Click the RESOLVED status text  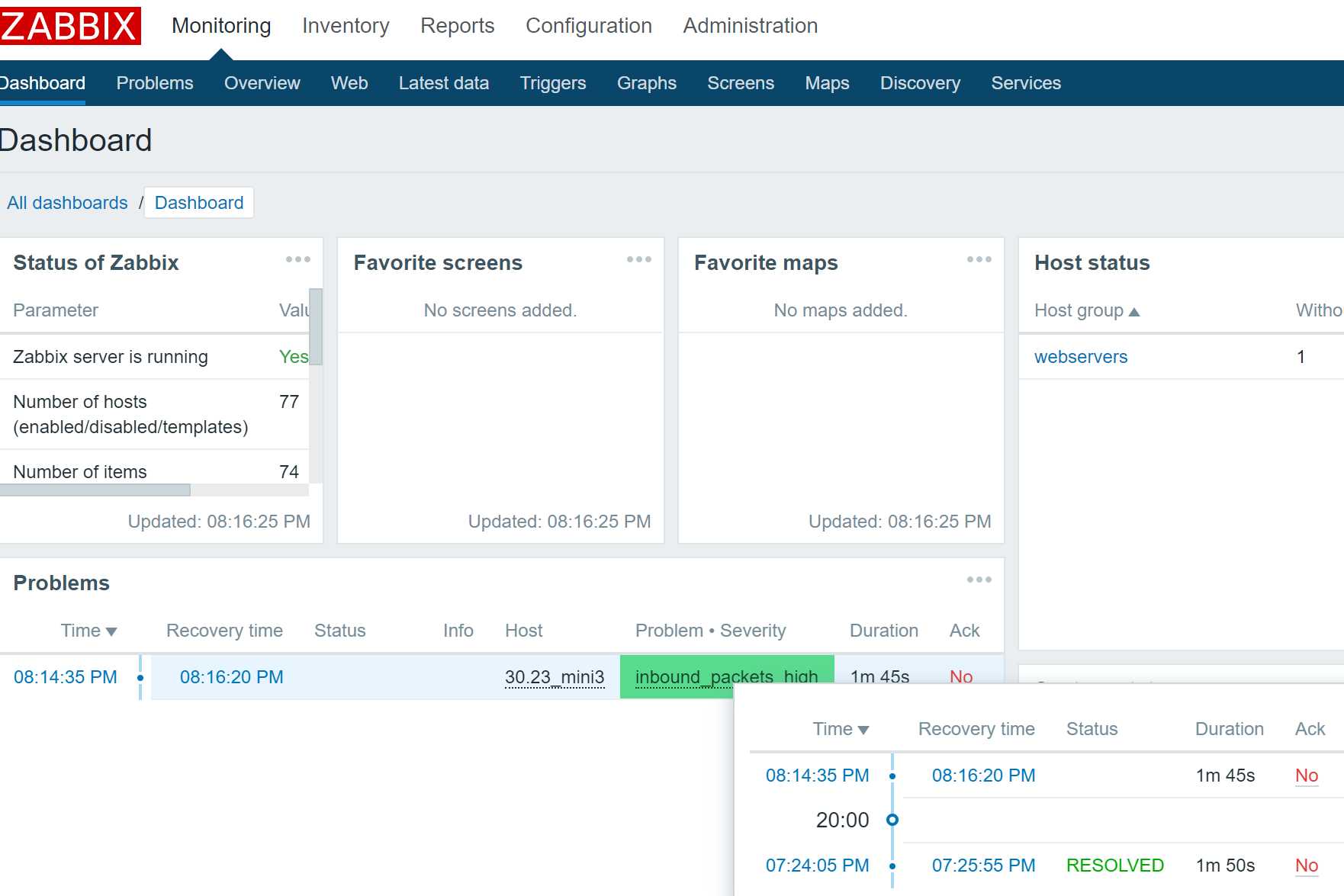coord(1115,865)
